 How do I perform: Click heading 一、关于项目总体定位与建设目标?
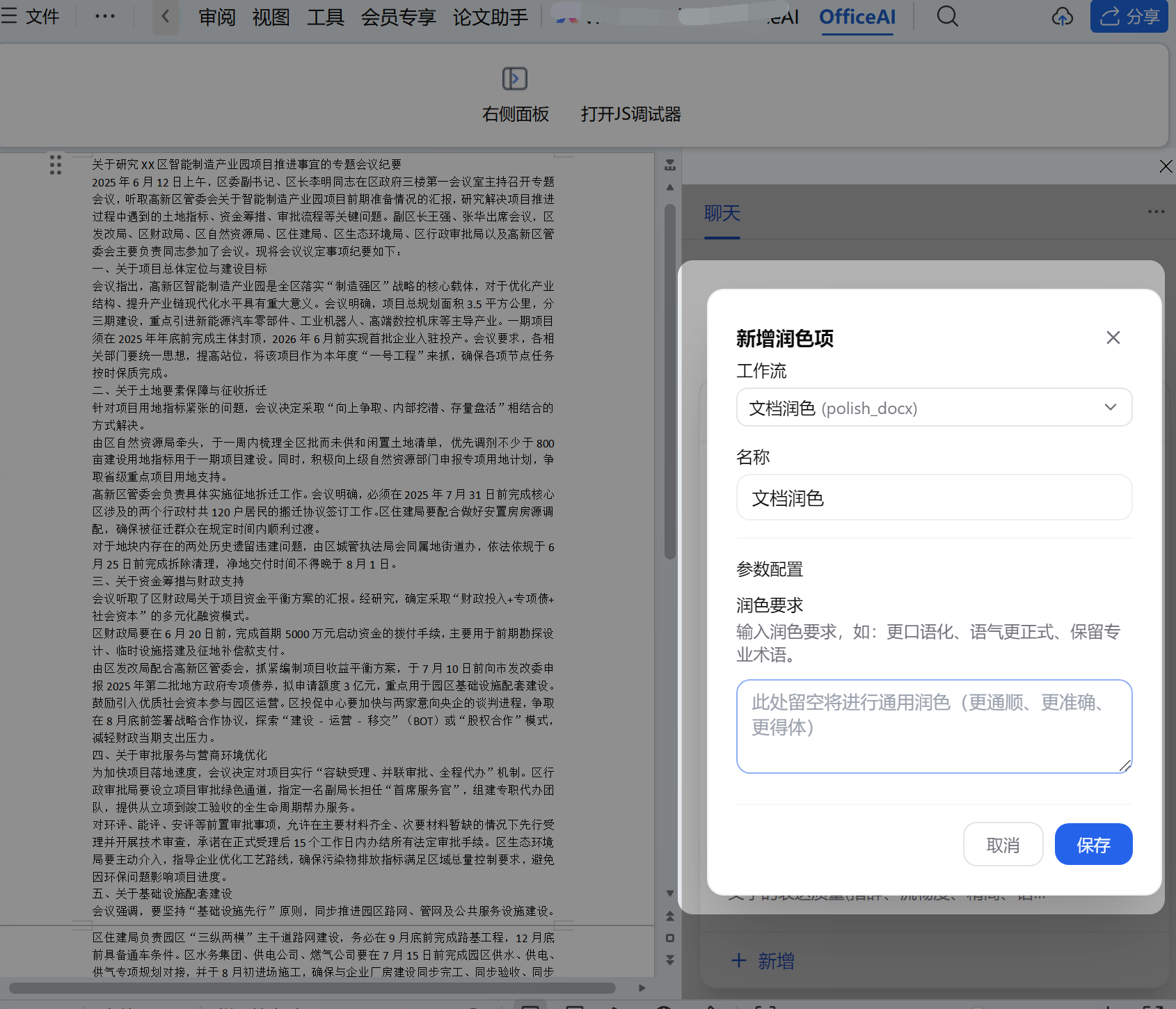180,269
